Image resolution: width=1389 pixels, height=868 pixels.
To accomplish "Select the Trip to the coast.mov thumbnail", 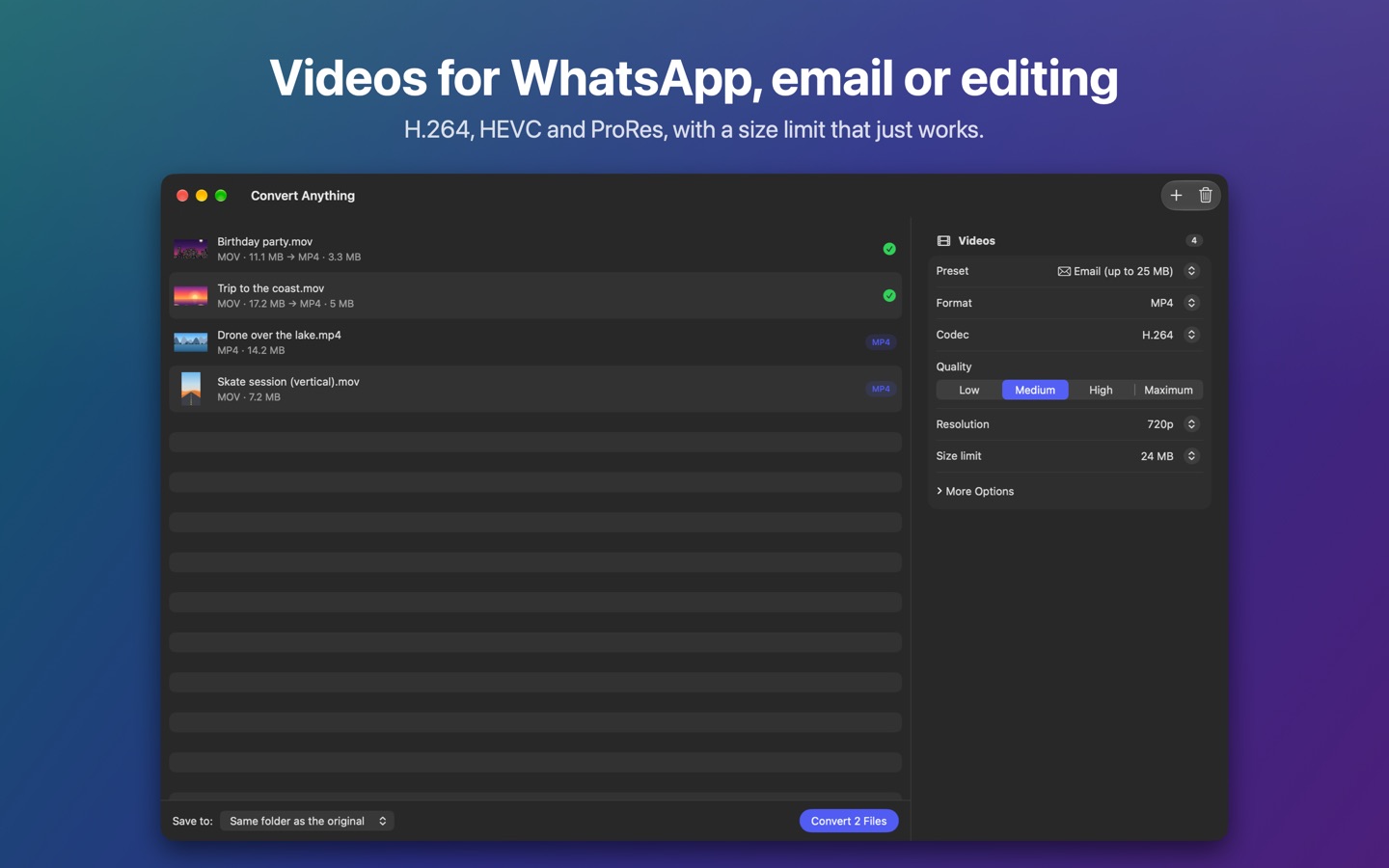I will pyautogui.click(x=190, y=296).
